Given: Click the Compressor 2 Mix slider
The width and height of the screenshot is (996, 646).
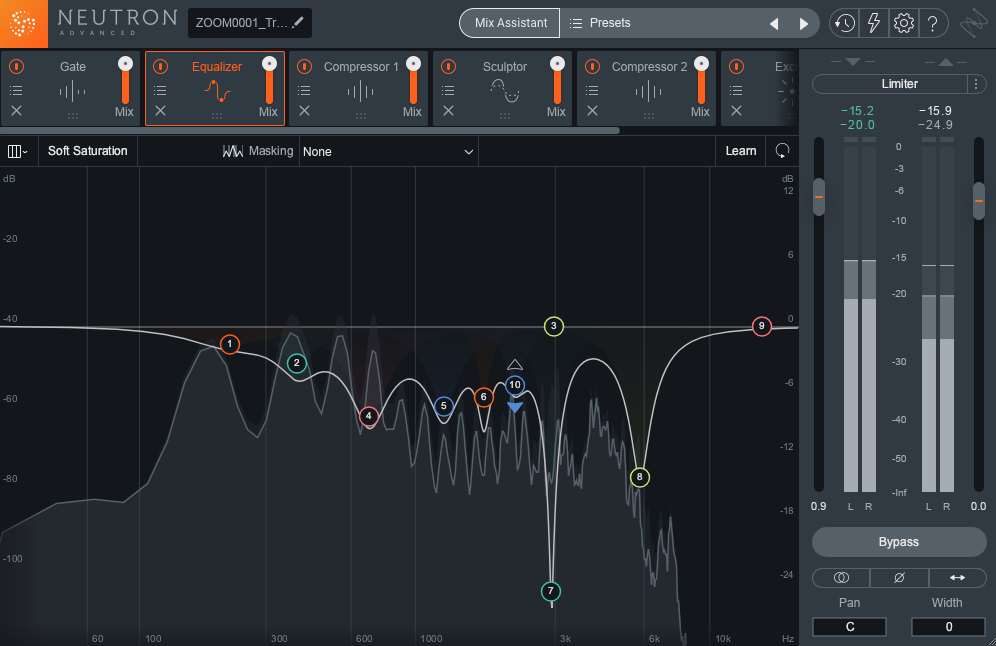Looking at the screenshot, I should (701, 81).
